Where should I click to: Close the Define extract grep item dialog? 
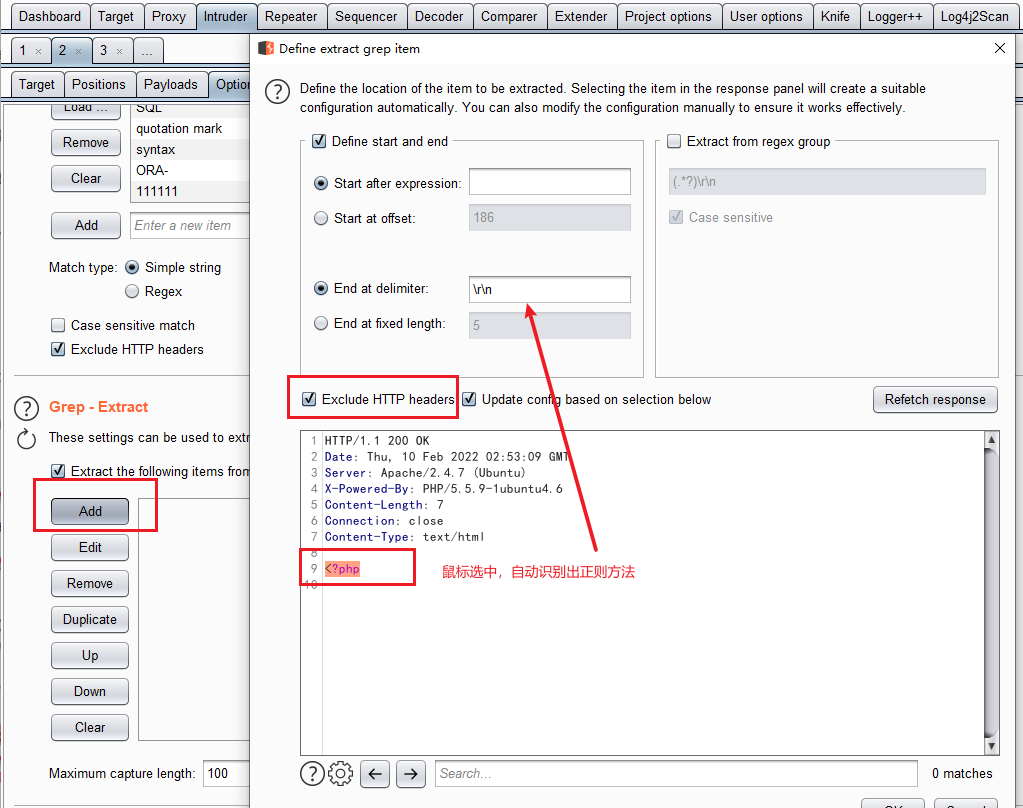tap(1000, 48)
